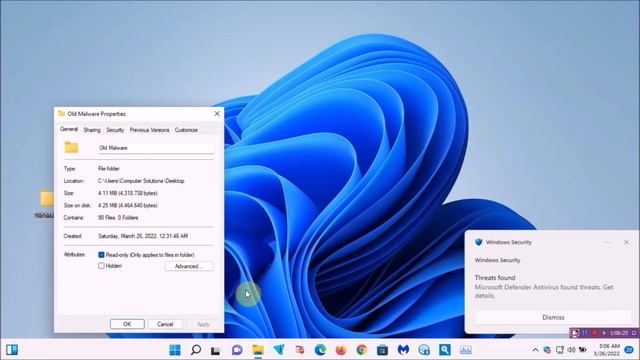Open the taskbar Search icon

[196, 350]
